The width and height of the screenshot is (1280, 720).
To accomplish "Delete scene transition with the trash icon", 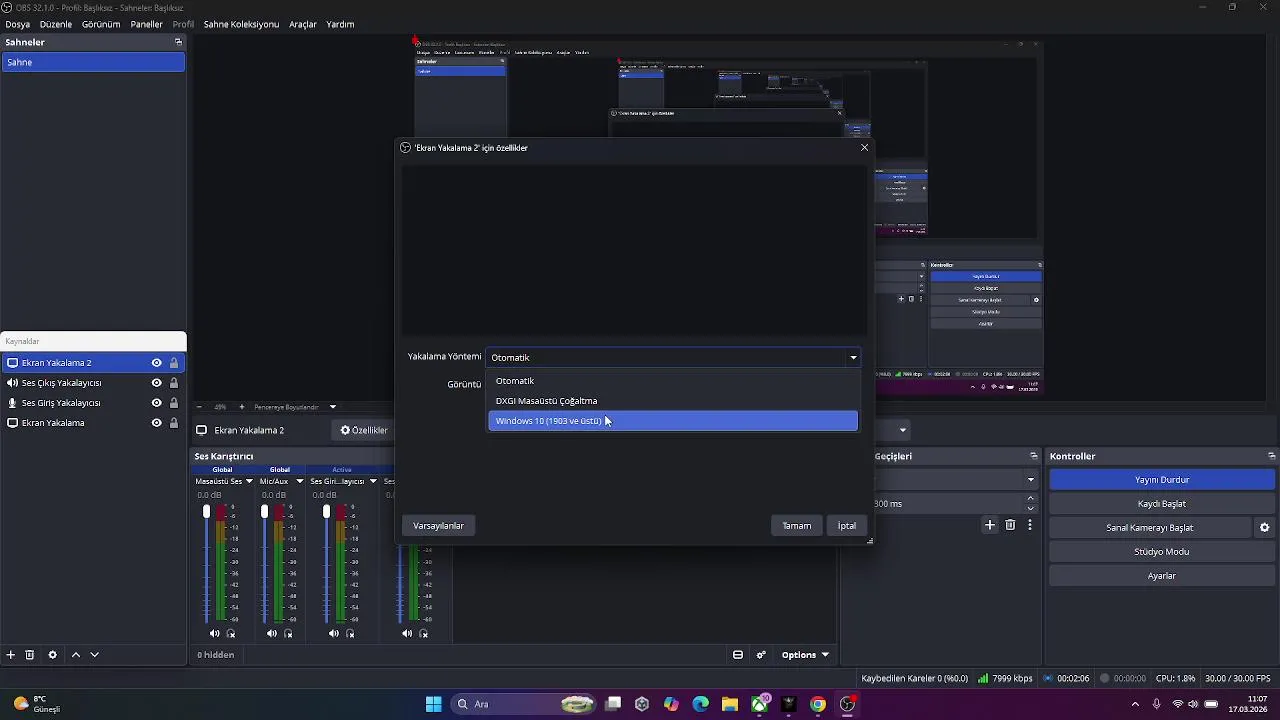I will [1010, 525].
